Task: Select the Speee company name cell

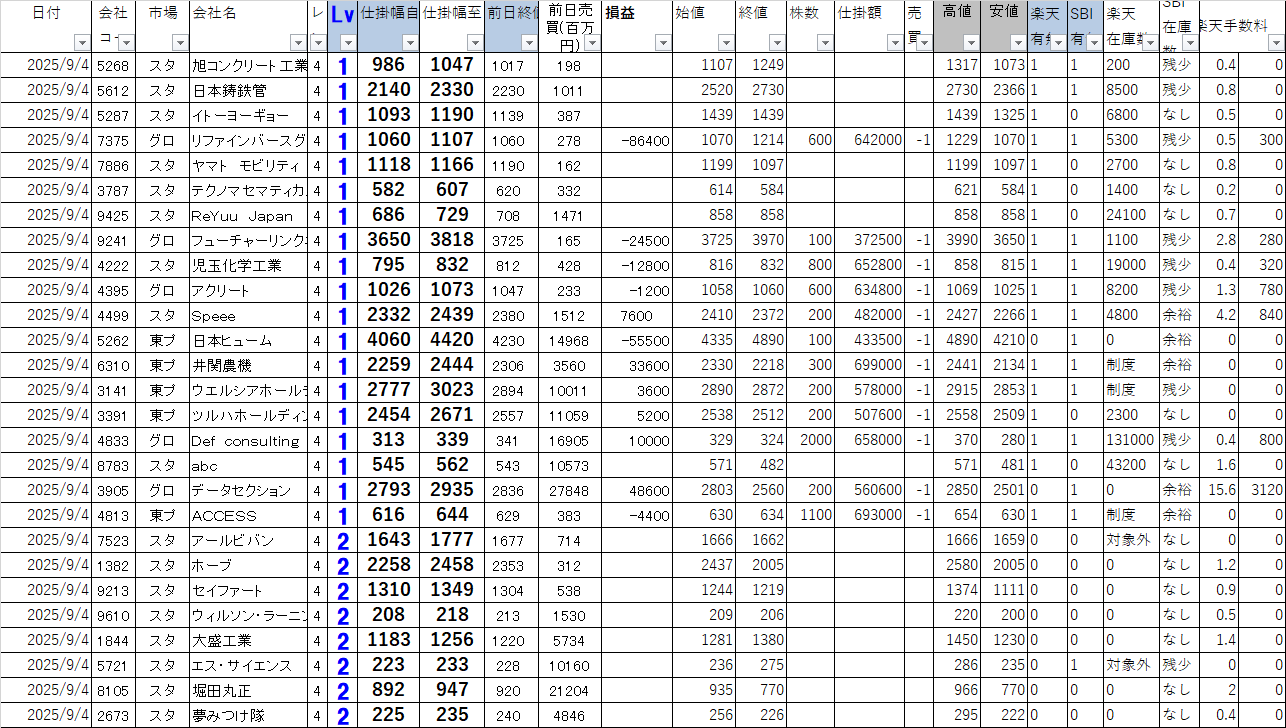Action: (x=249, y=315)
